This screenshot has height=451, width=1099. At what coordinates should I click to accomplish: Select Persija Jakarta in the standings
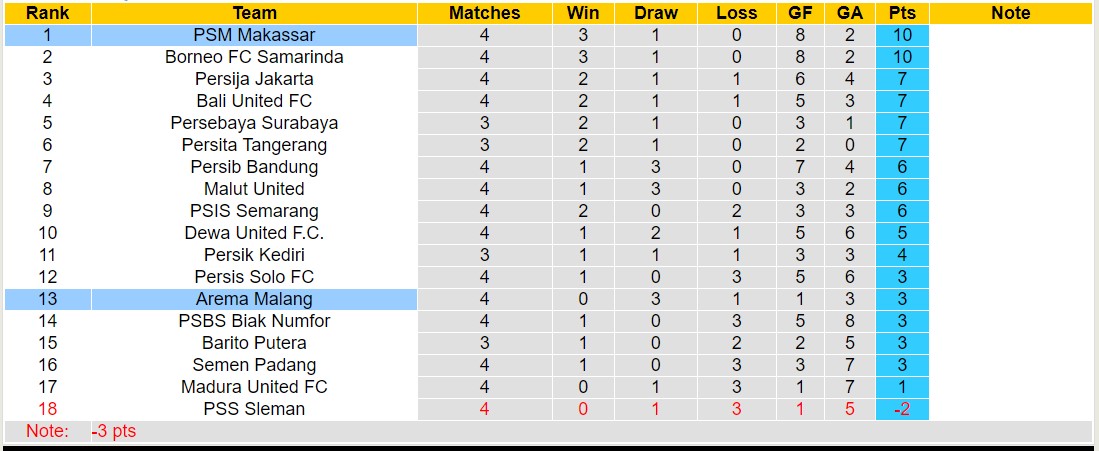pyautogui.click(x=254, y=79)
